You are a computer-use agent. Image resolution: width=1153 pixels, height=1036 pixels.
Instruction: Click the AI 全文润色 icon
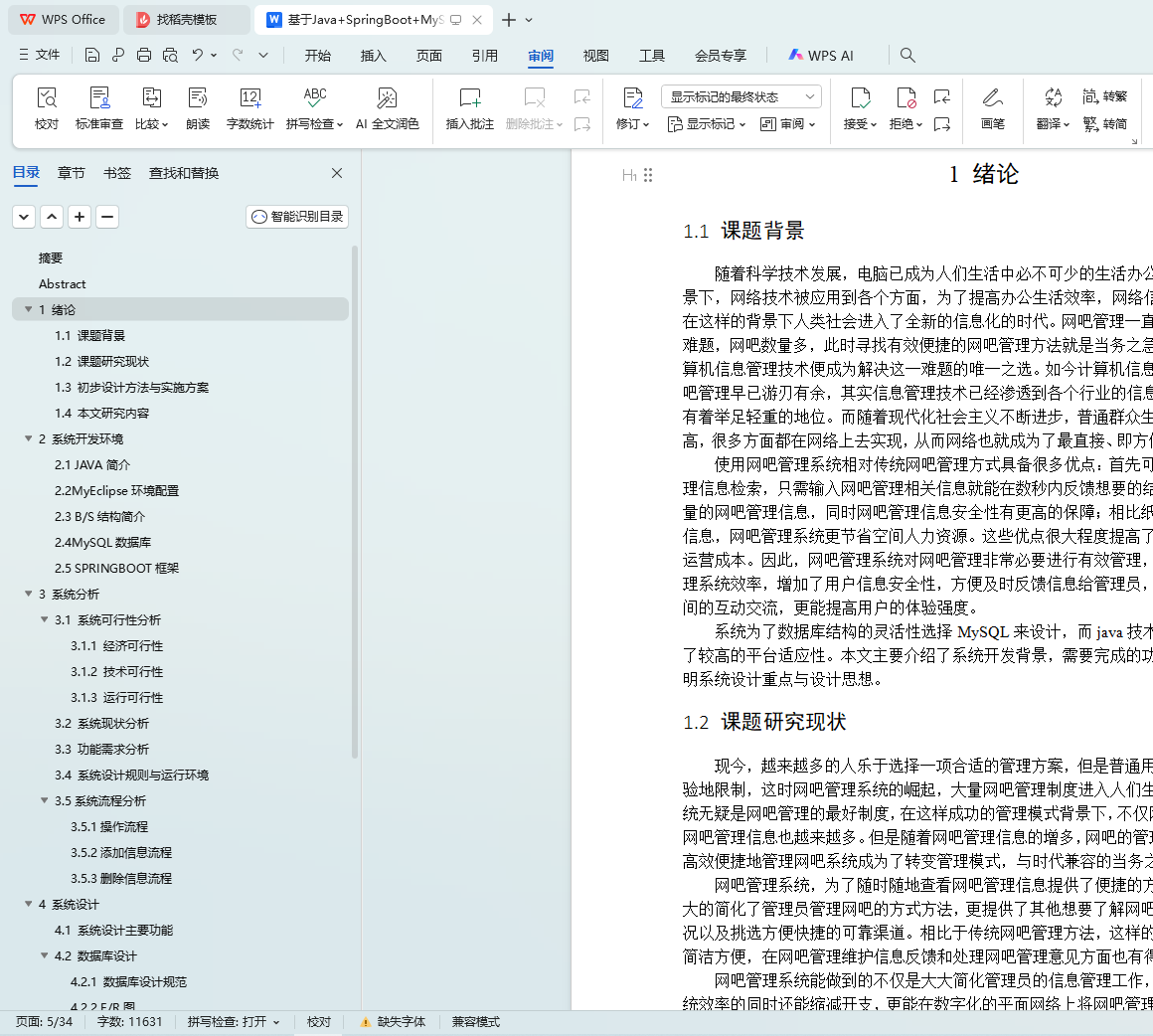click(387, 108)
